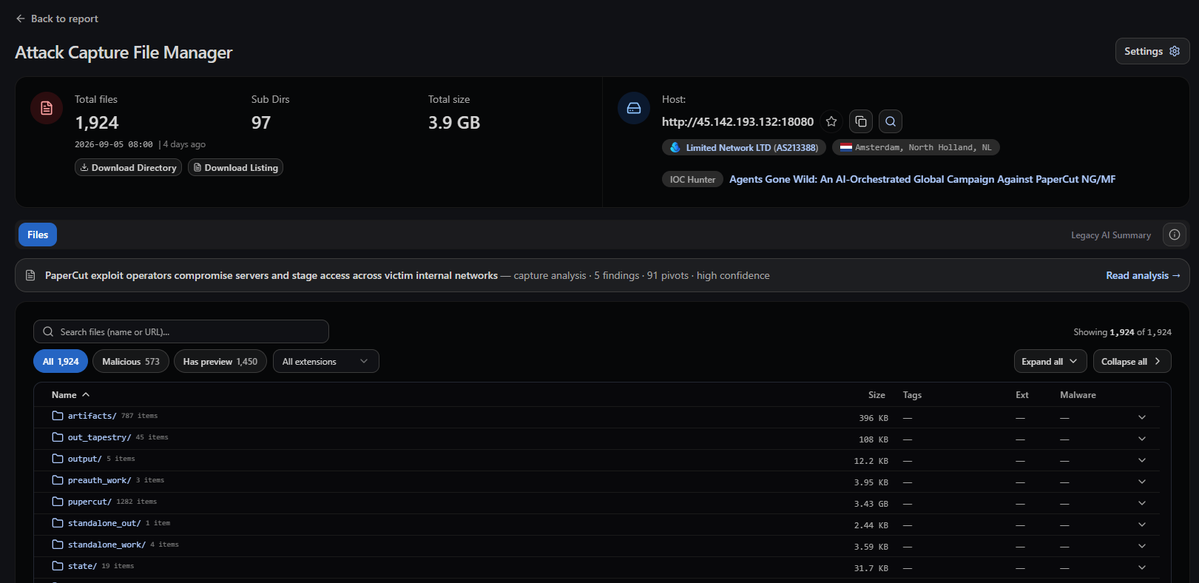Viewport: 1199px width, 583px height.
Task: Click the state folder icon
Action: pyautogui.click(x=57, y=565)
